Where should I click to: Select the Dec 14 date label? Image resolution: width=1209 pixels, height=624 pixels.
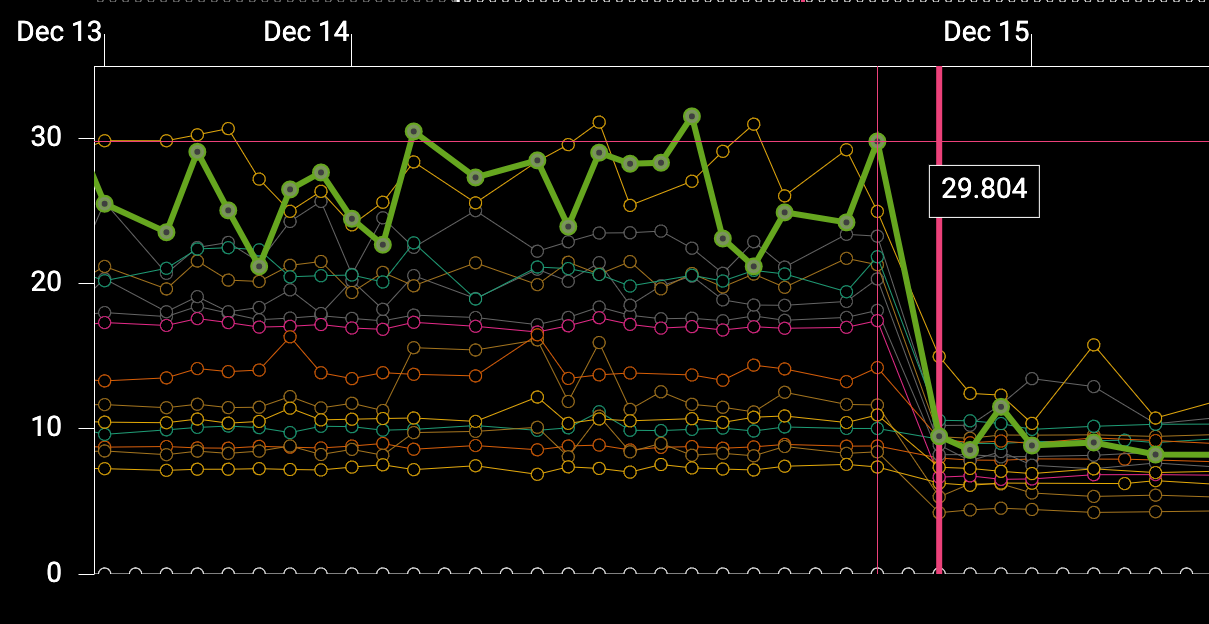tap(306, 32)
